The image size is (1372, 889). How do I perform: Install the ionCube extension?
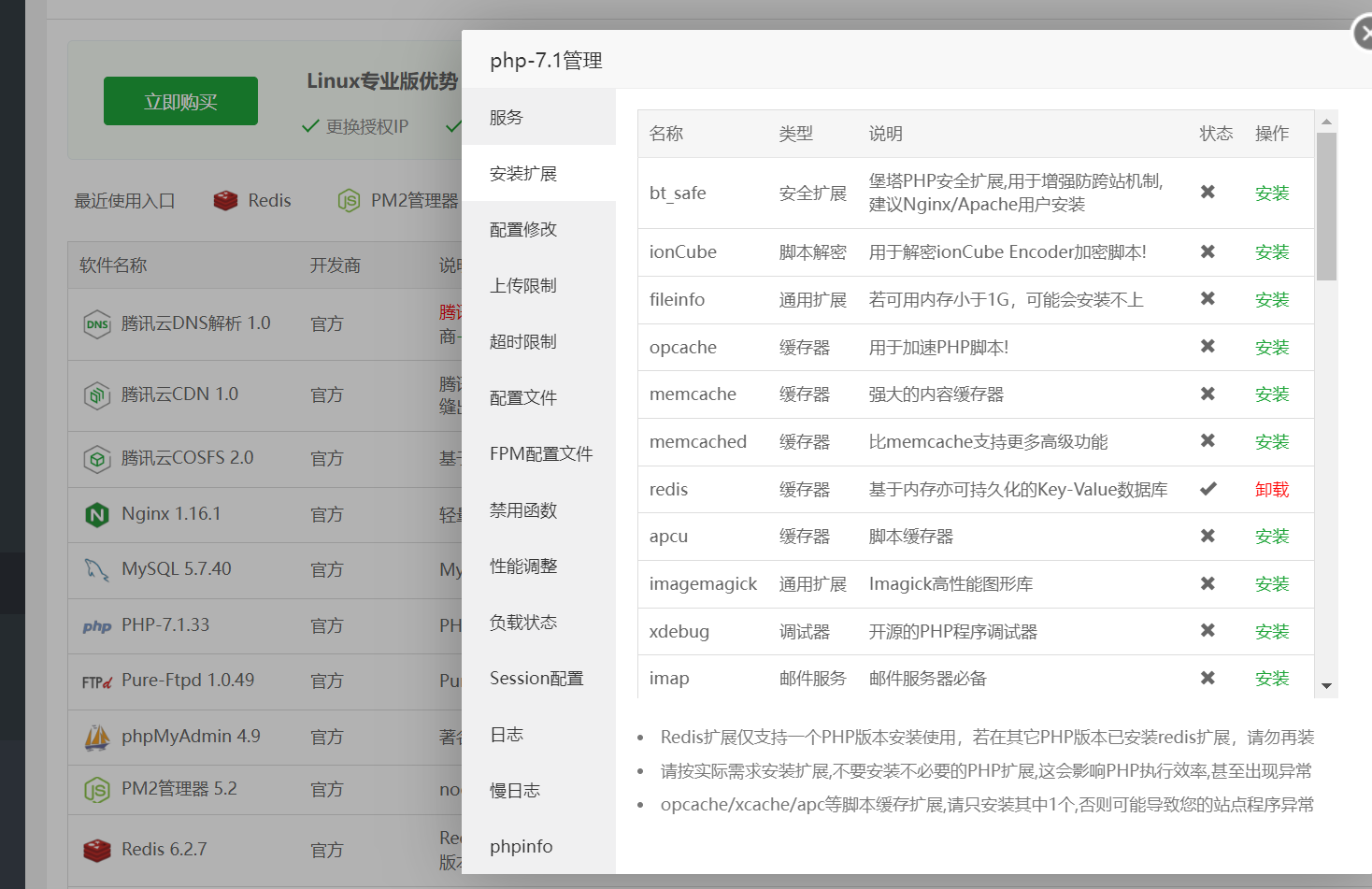[1272, 251]
